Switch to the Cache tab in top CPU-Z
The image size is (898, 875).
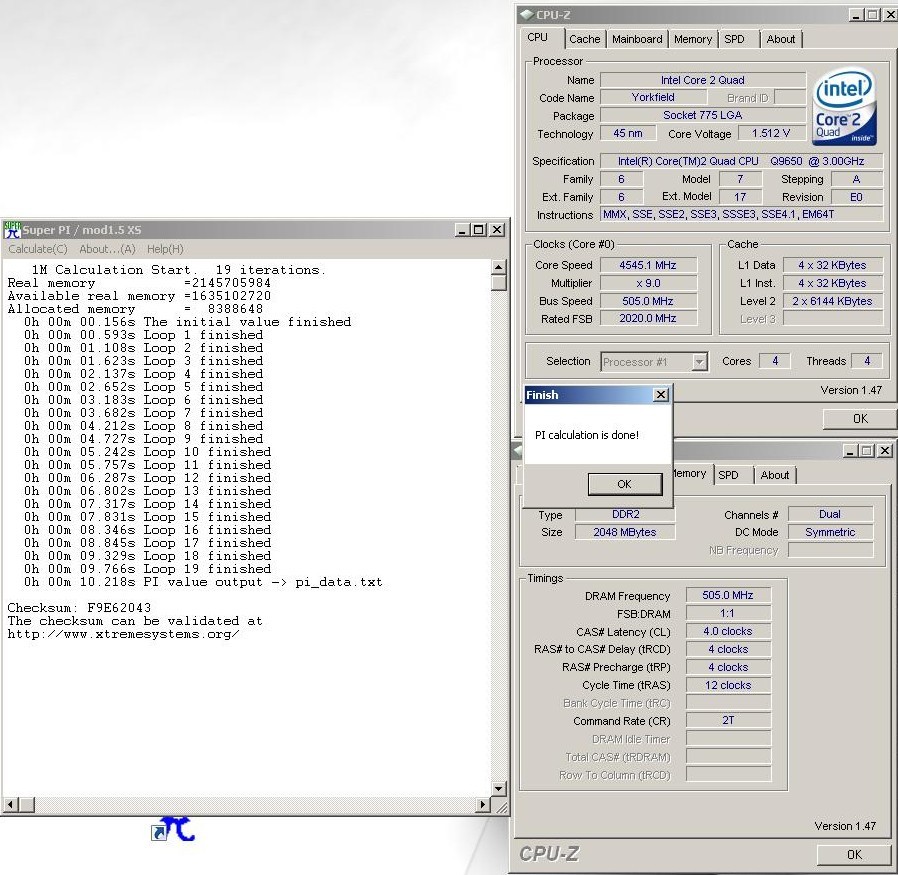(x=585, y=39)
